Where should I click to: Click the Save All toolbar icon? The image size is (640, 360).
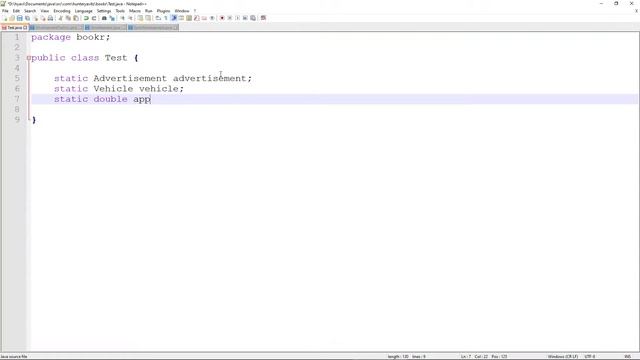pyautogui.click(x=27, y=18)
